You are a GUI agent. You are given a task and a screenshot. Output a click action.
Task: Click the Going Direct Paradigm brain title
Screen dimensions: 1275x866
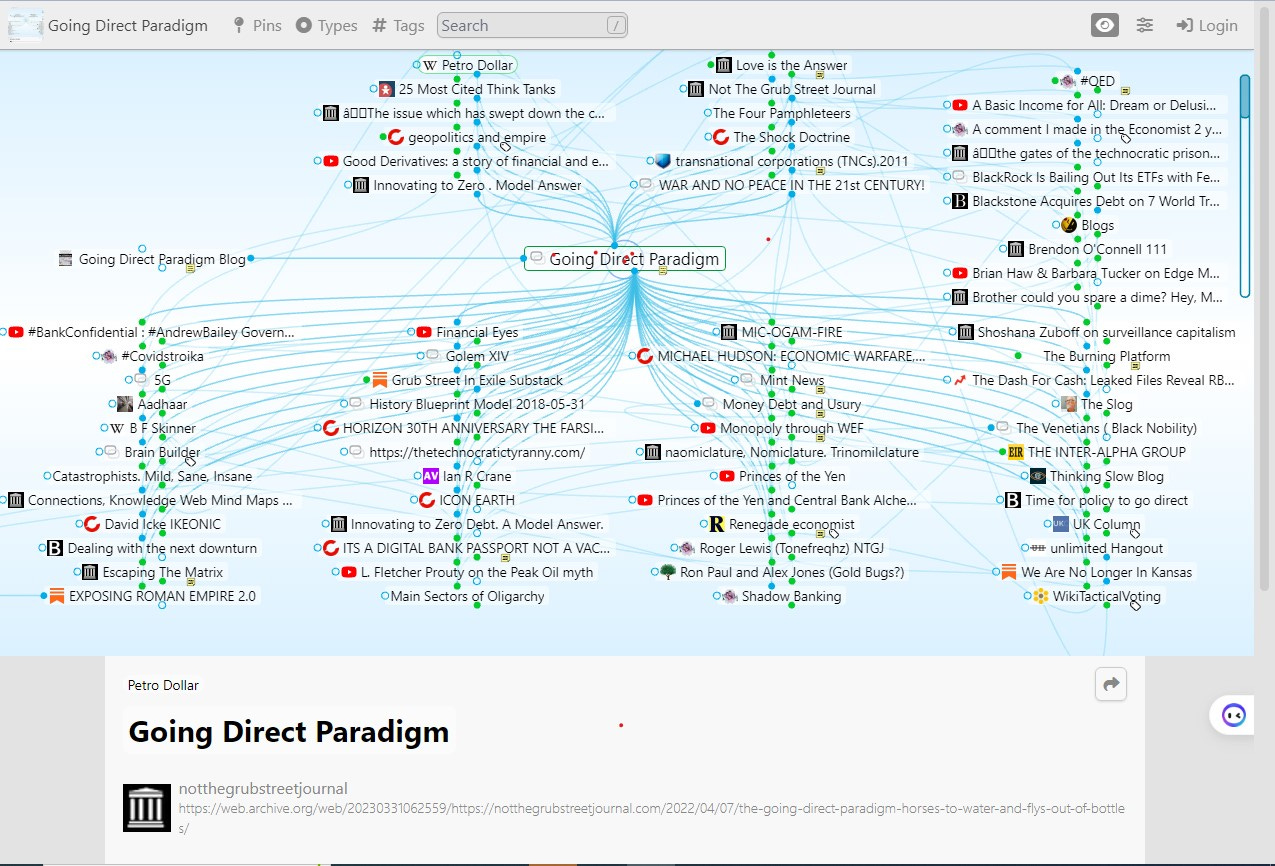click(128, 26)
